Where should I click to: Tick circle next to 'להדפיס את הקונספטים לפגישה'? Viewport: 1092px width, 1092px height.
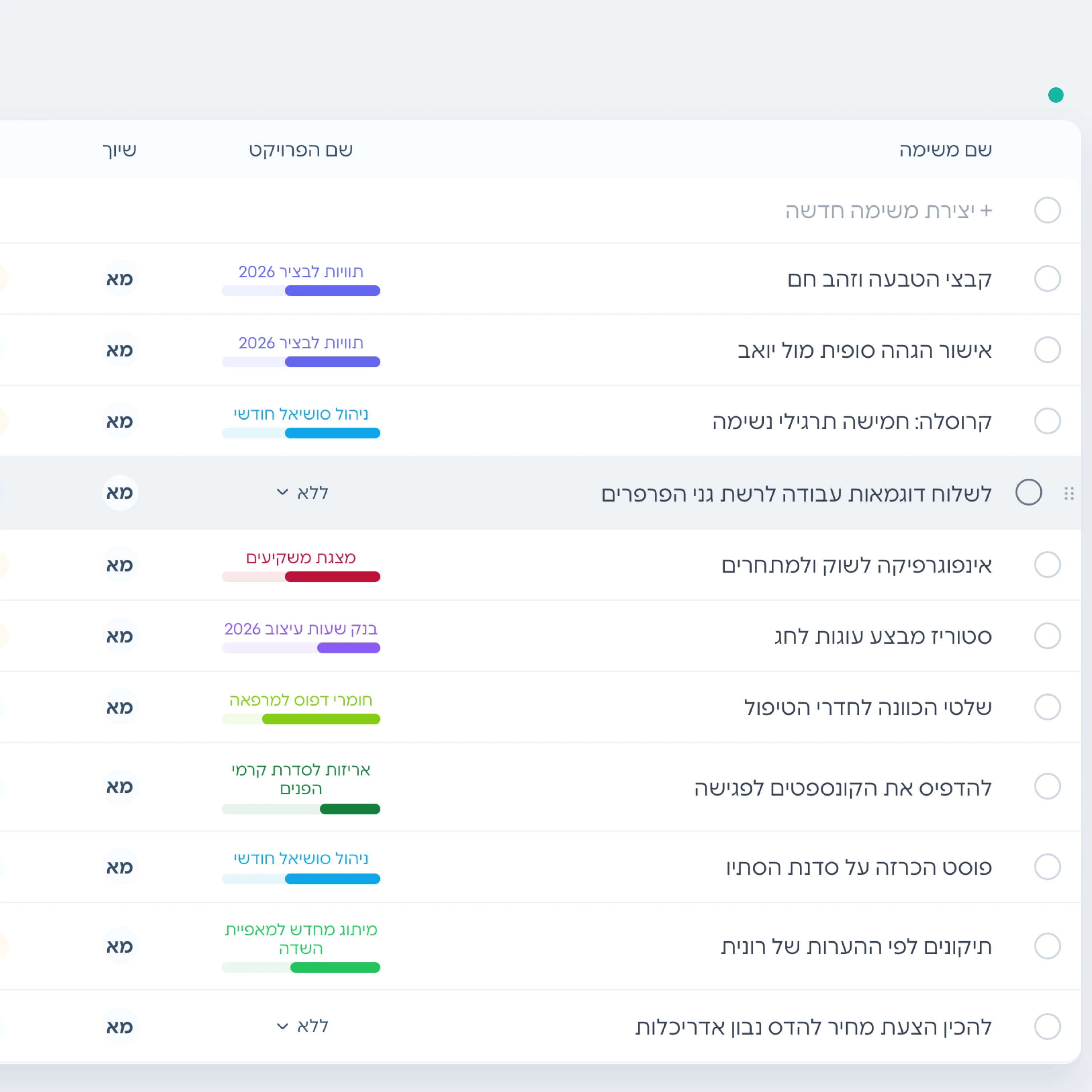click(x=1047, y=786)
